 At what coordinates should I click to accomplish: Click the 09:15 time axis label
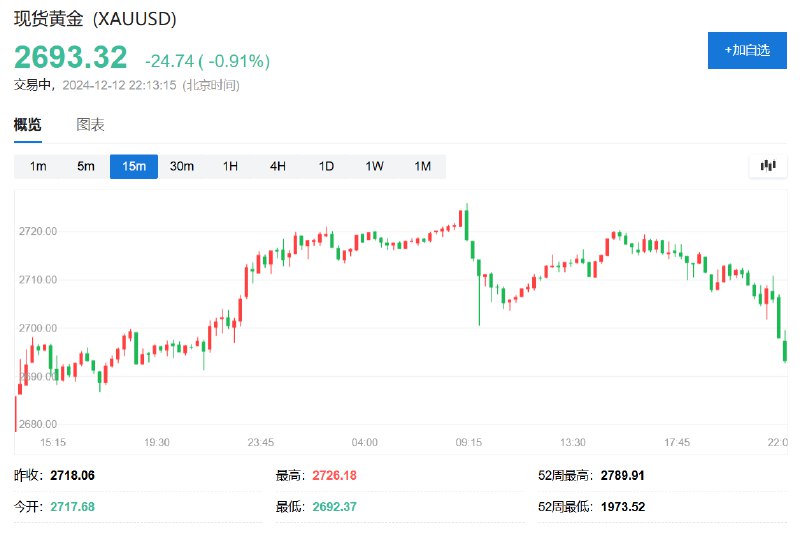coord(469,442)
